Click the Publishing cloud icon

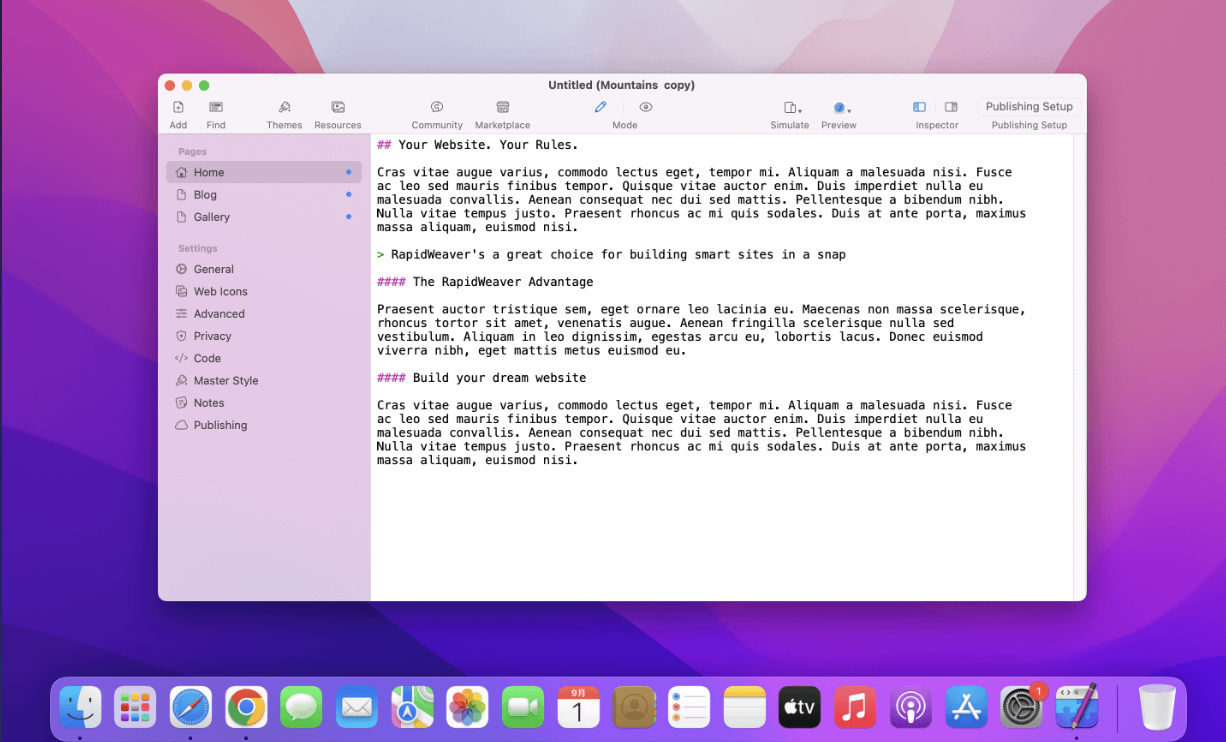coord(181,425)
